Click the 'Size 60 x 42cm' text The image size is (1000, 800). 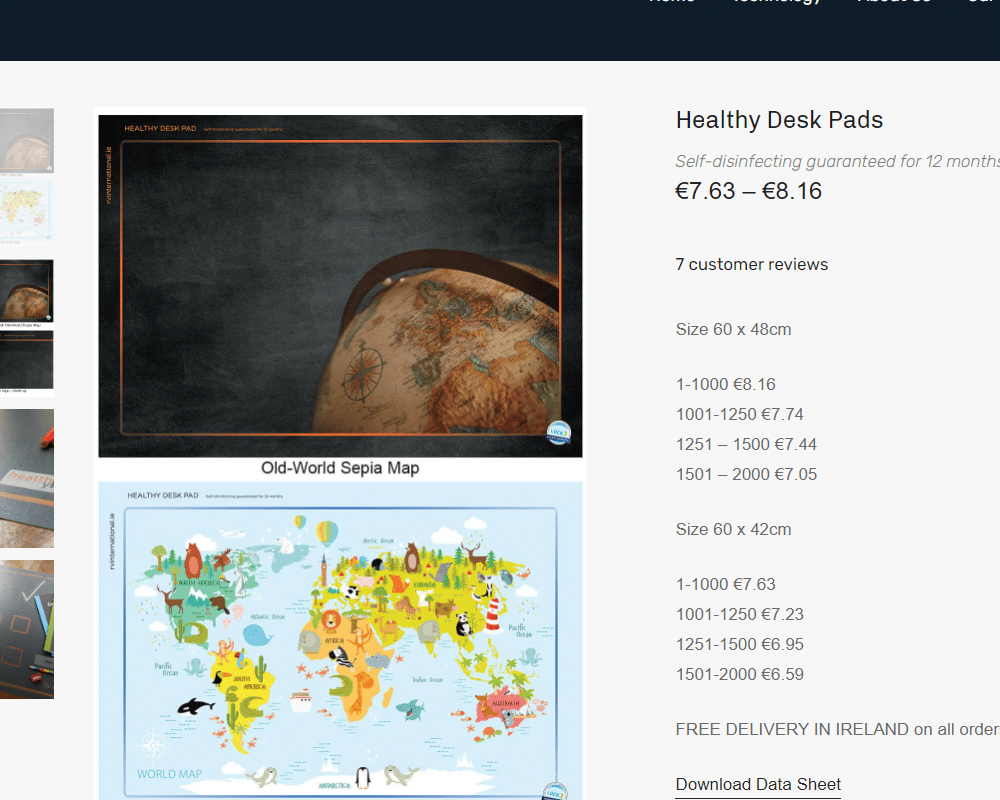coord(733,529)
